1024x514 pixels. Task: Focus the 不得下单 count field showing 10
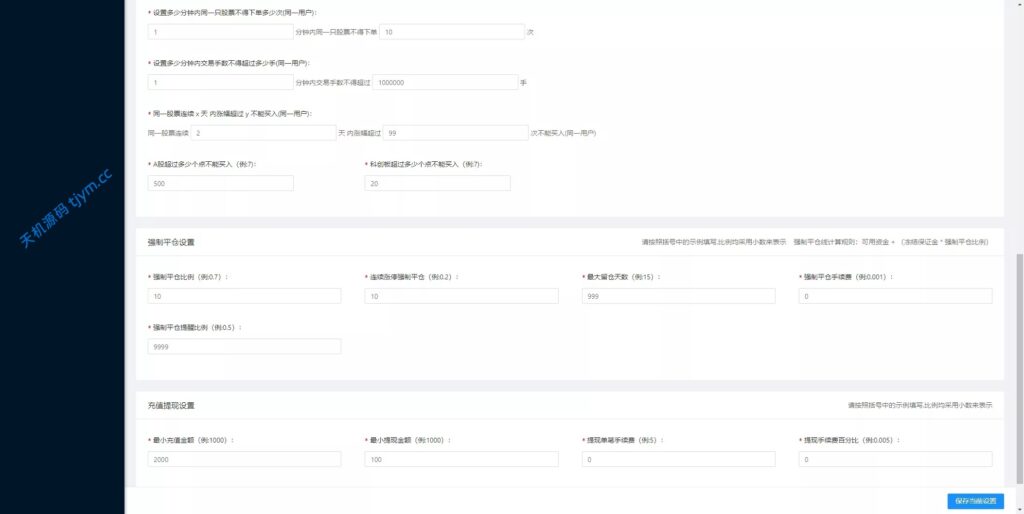pos(452,32)
